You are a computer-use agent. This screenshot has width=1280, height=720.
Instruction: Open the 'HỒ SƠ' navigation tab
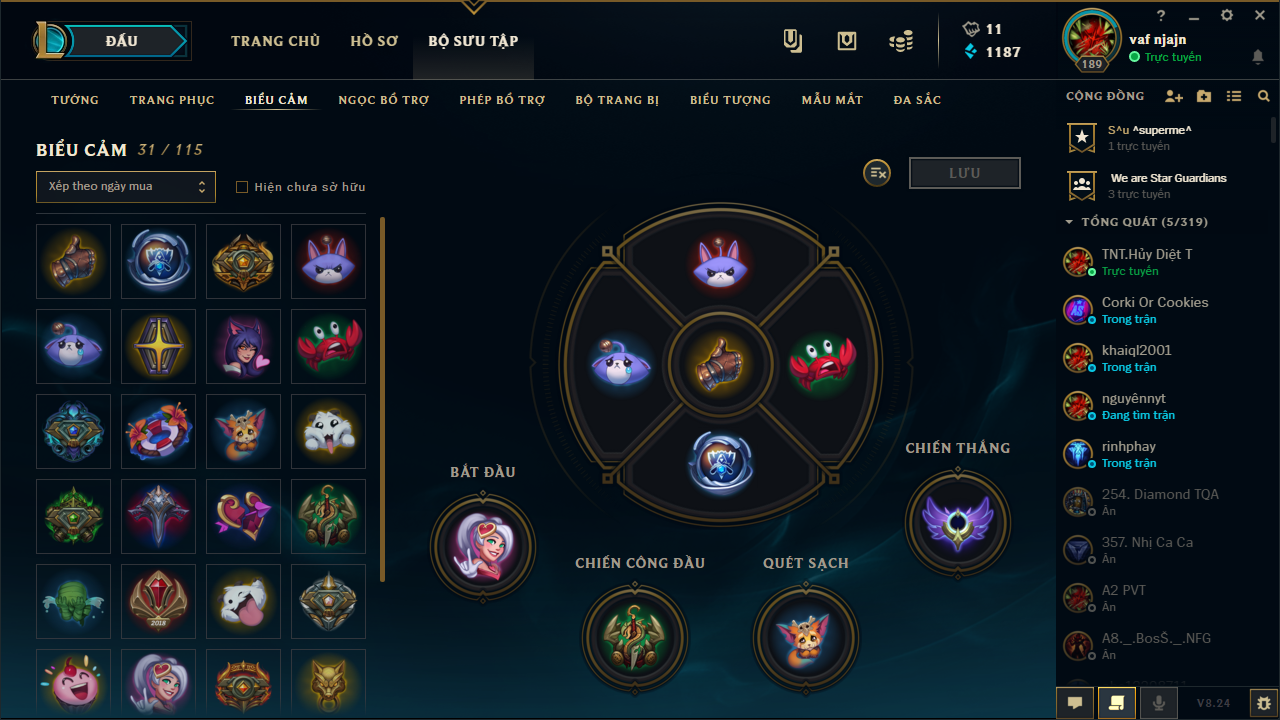click(374, 41)
